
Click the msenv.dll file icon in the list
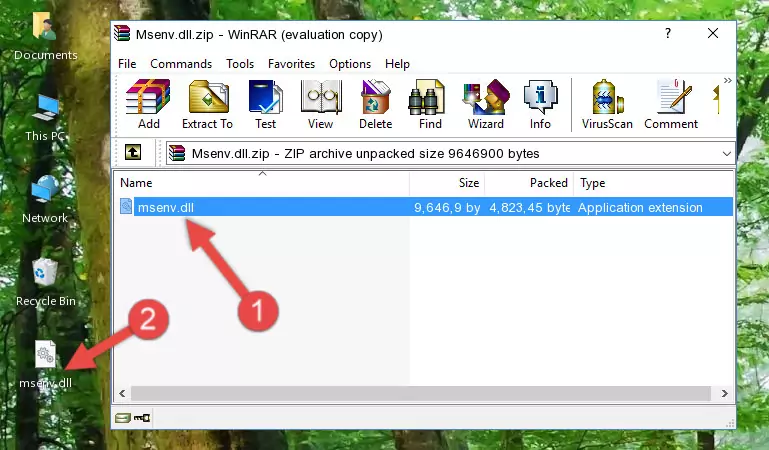126,206
